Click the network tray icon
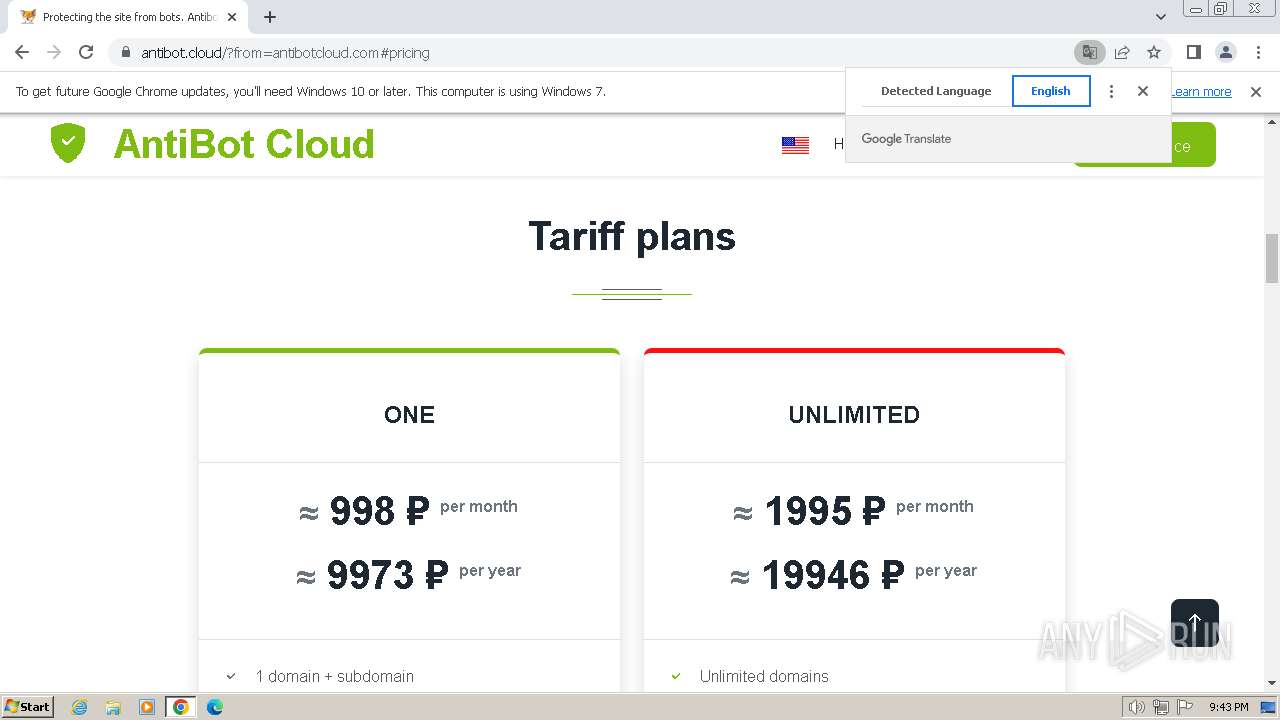1280x720 pixels. tap(1161, 707)
